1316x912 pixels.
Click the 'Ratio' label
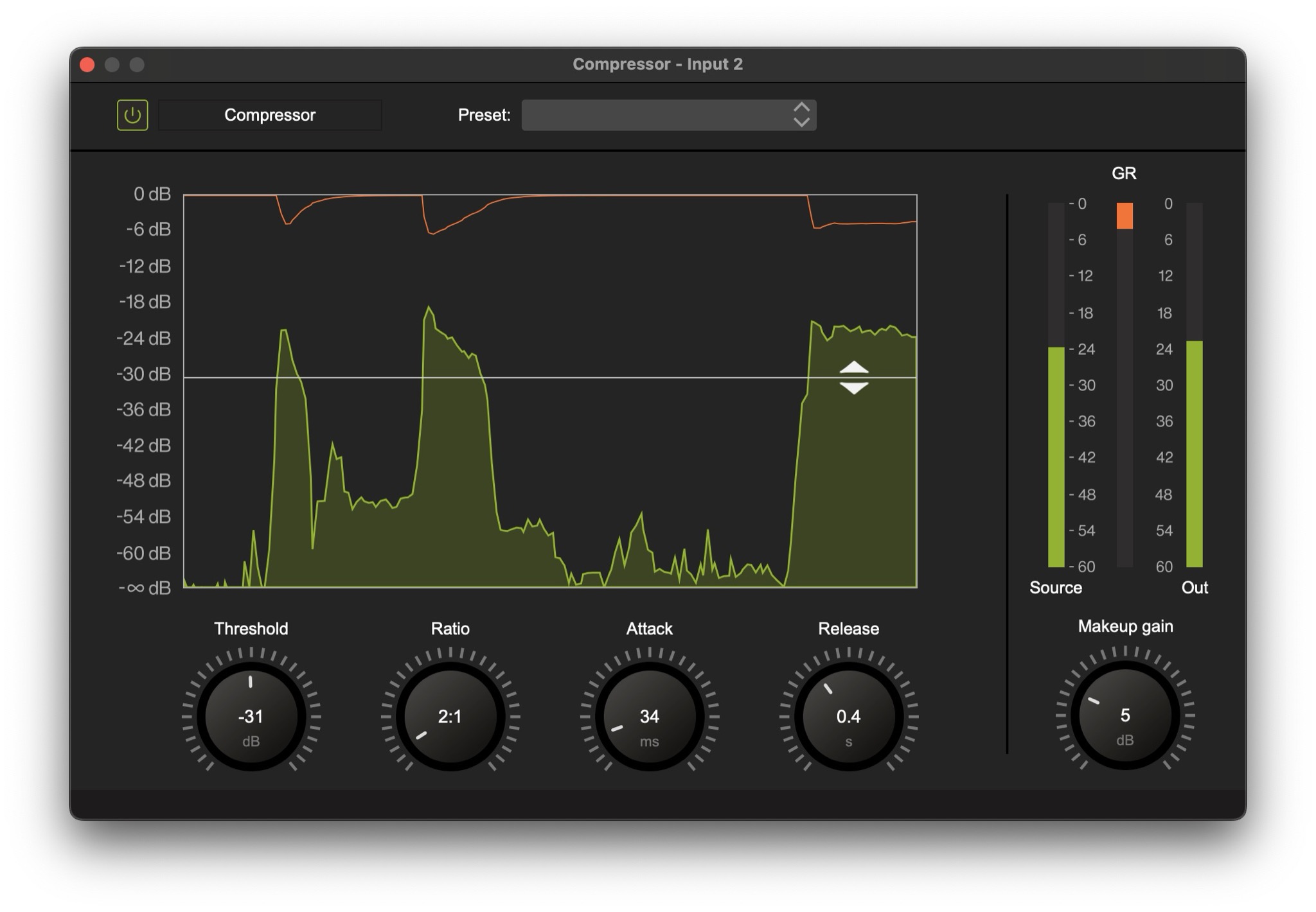click(x=450, y=628)
